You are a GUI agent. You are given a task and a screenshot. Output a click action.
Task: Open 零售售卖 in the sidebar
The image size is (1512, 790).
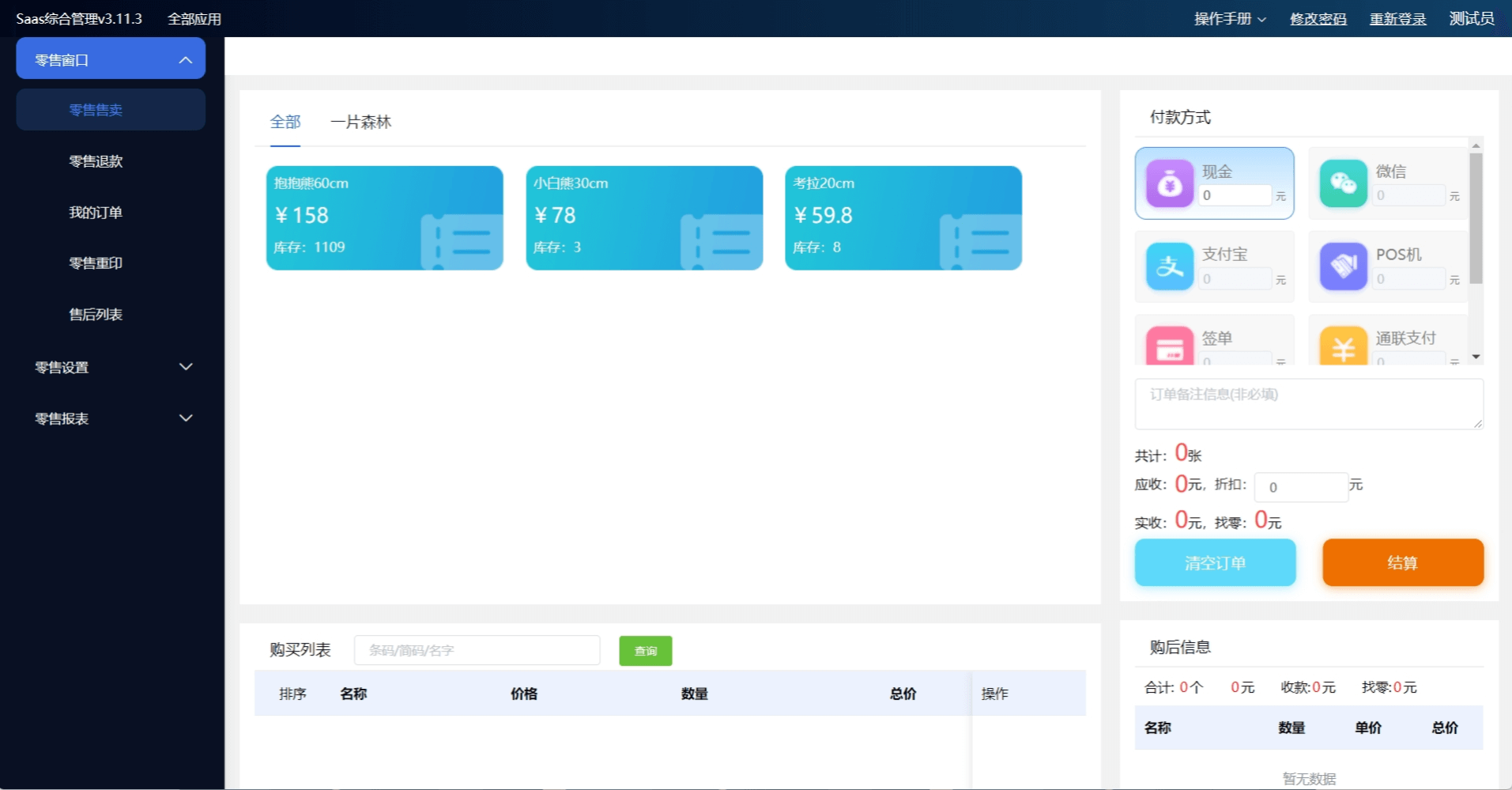coord(111,110)
